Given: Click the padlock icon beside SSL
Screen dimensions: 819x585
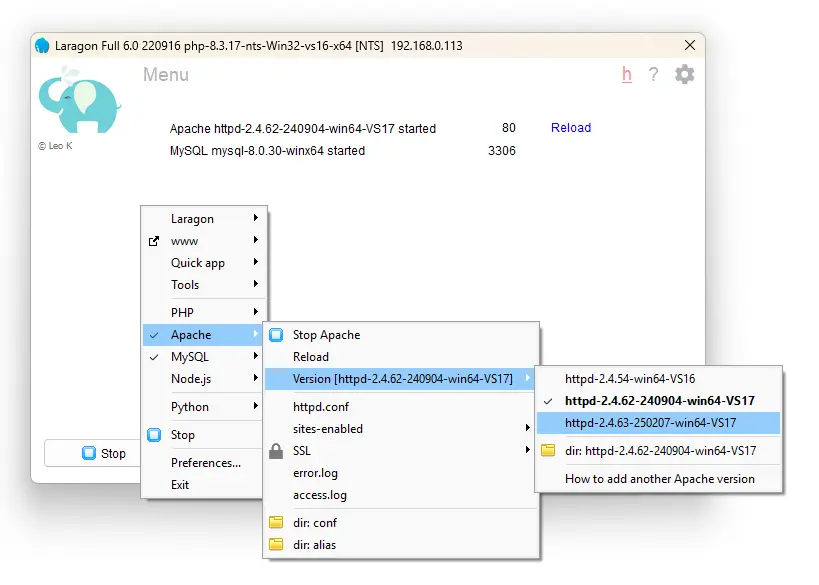Looking at the screenshot, I should point(276,451).
